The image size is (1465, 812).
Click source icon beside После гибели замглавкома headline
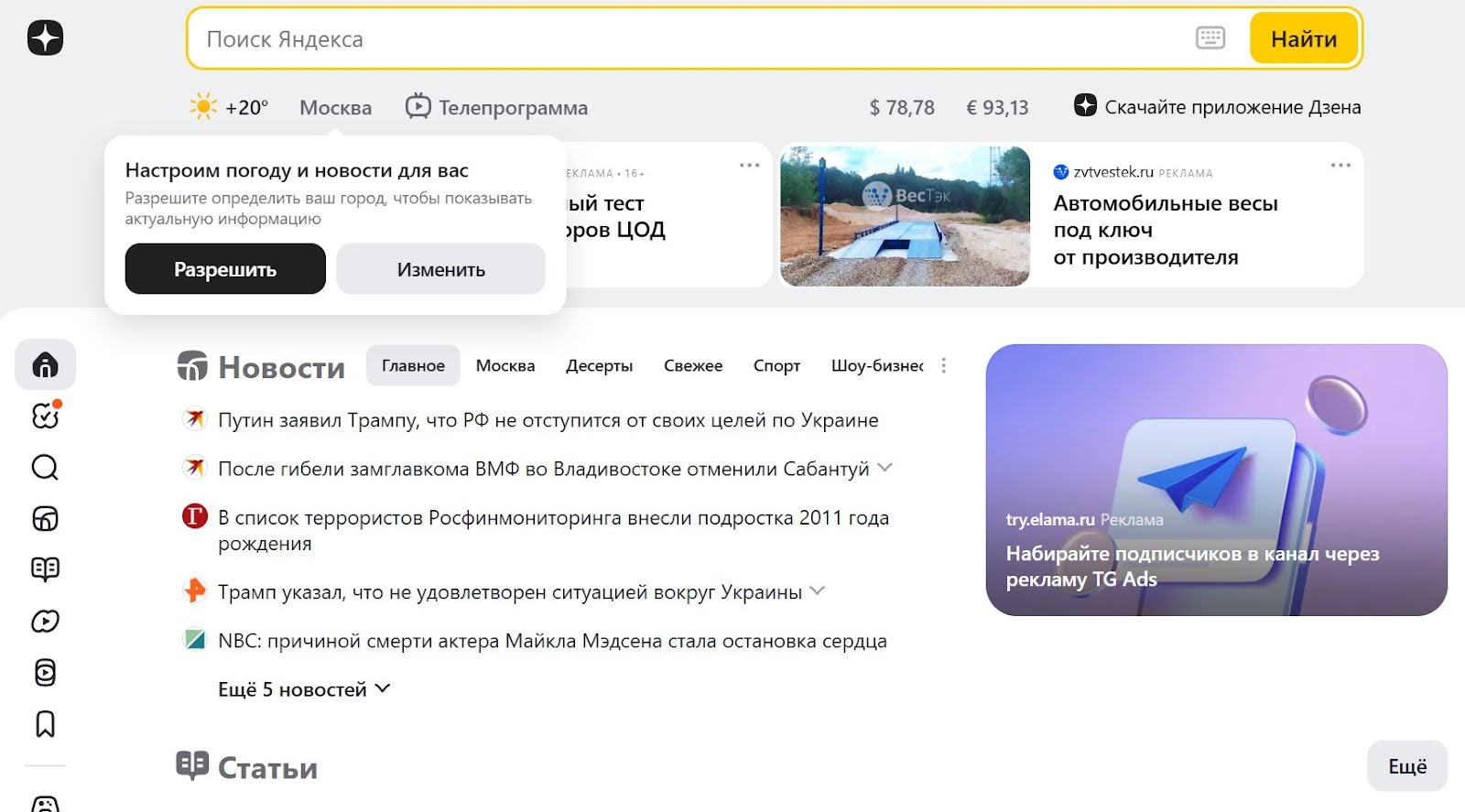coord(194,468)
